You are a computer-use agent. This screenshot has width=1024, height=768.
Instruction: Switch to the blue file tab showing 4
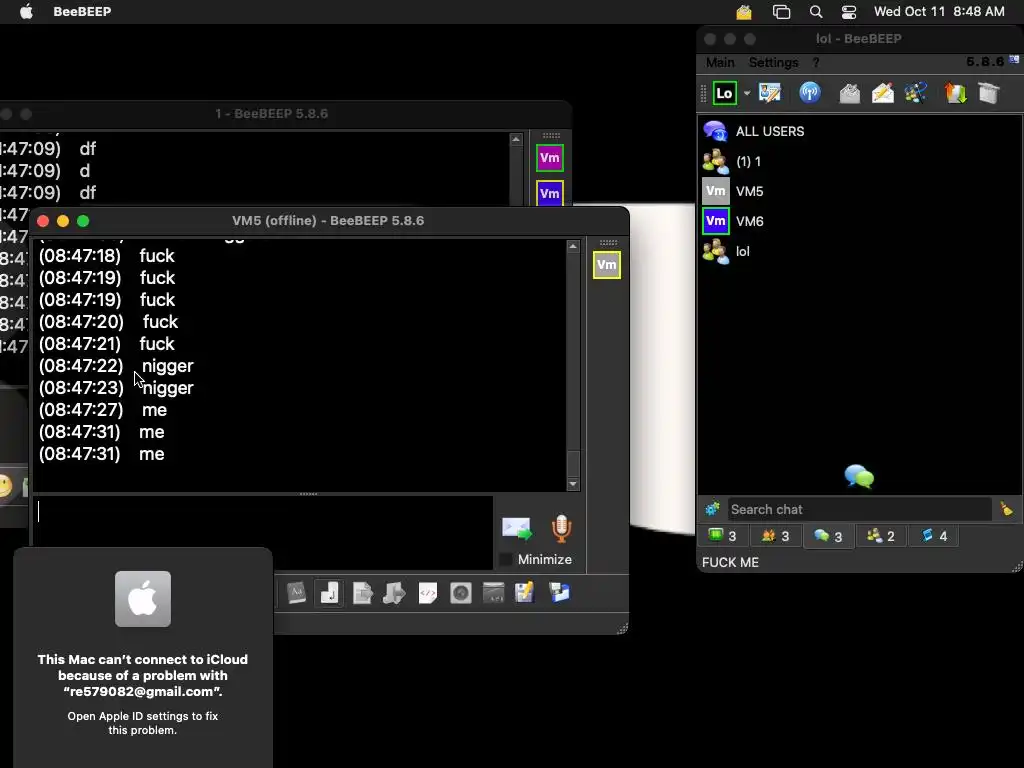point(934,536)
